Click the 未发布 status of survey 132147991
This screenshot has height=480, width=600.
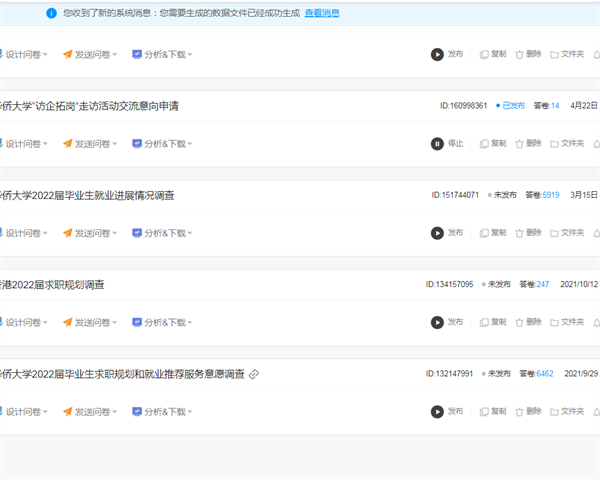click(496, 374)
